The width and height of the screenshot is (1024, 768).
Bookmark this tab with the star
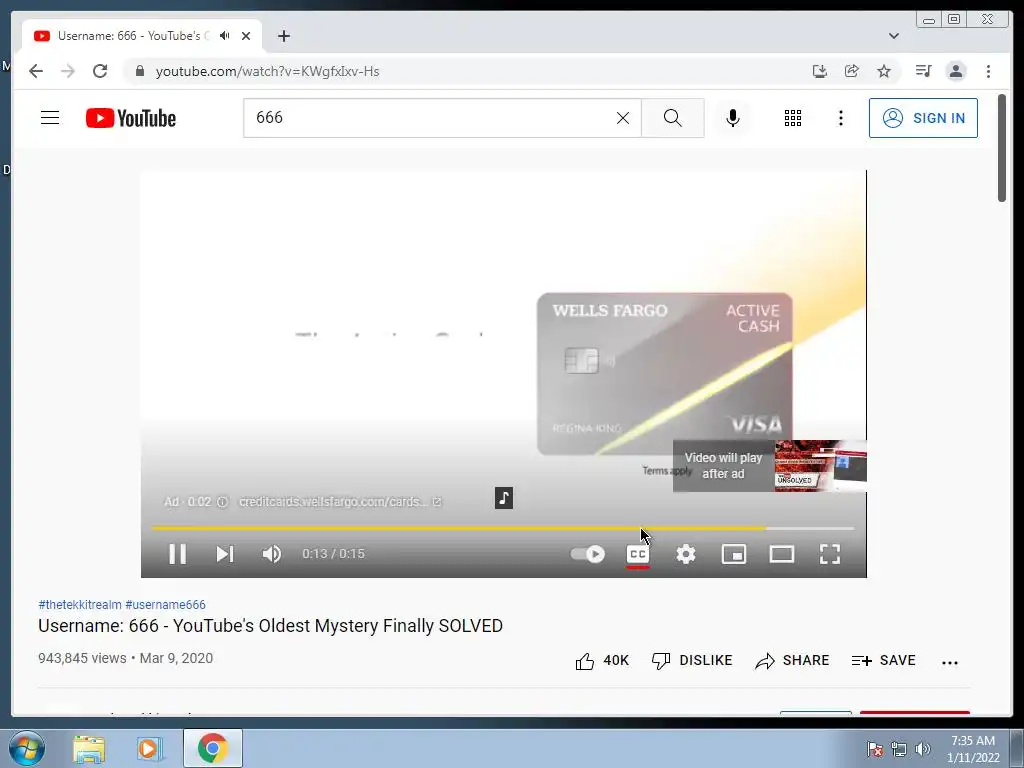tap(884, 71)
